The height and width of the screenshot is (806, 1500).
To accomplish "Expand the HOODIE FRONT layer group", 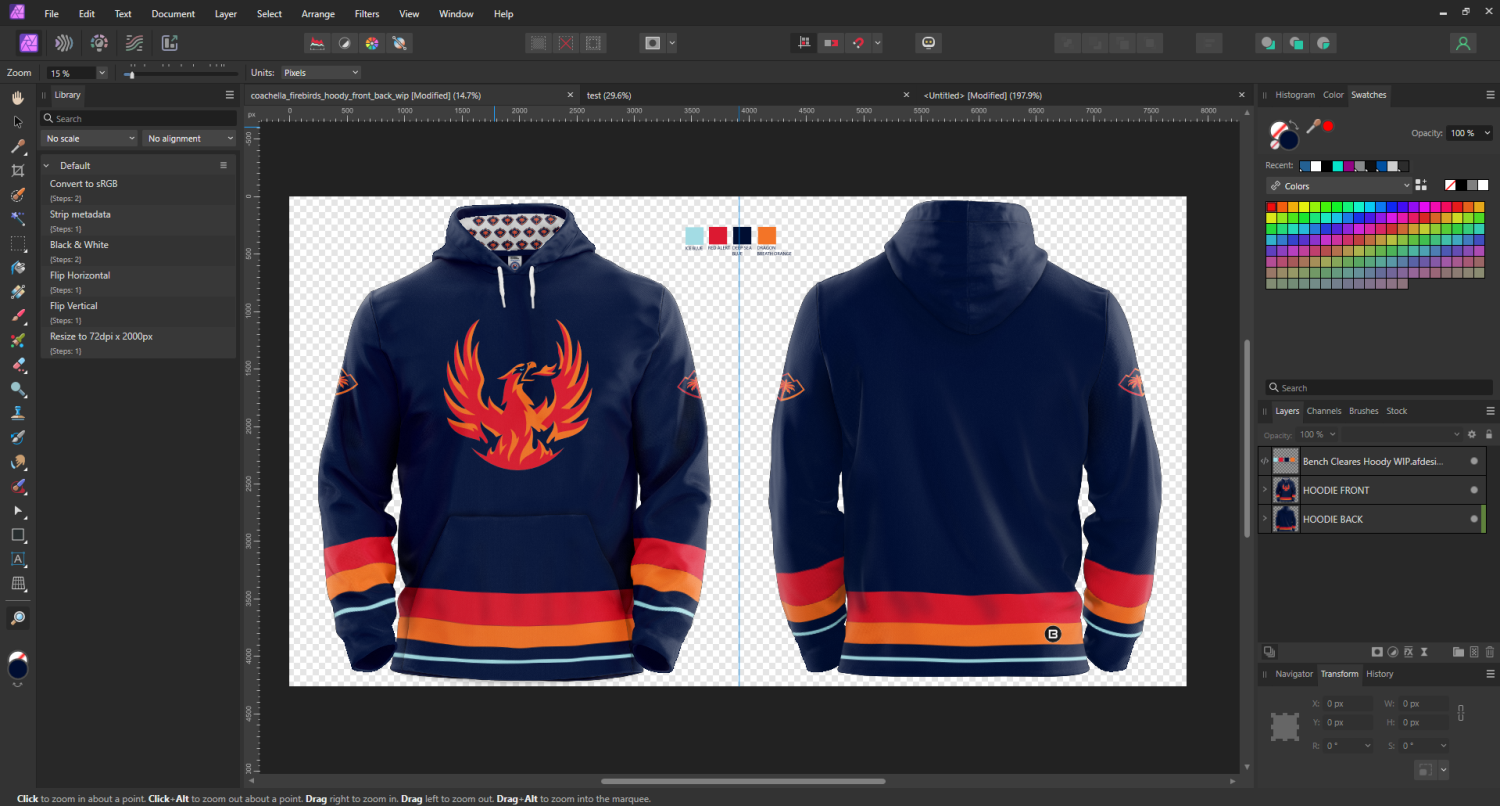I will pos(1266,490).
